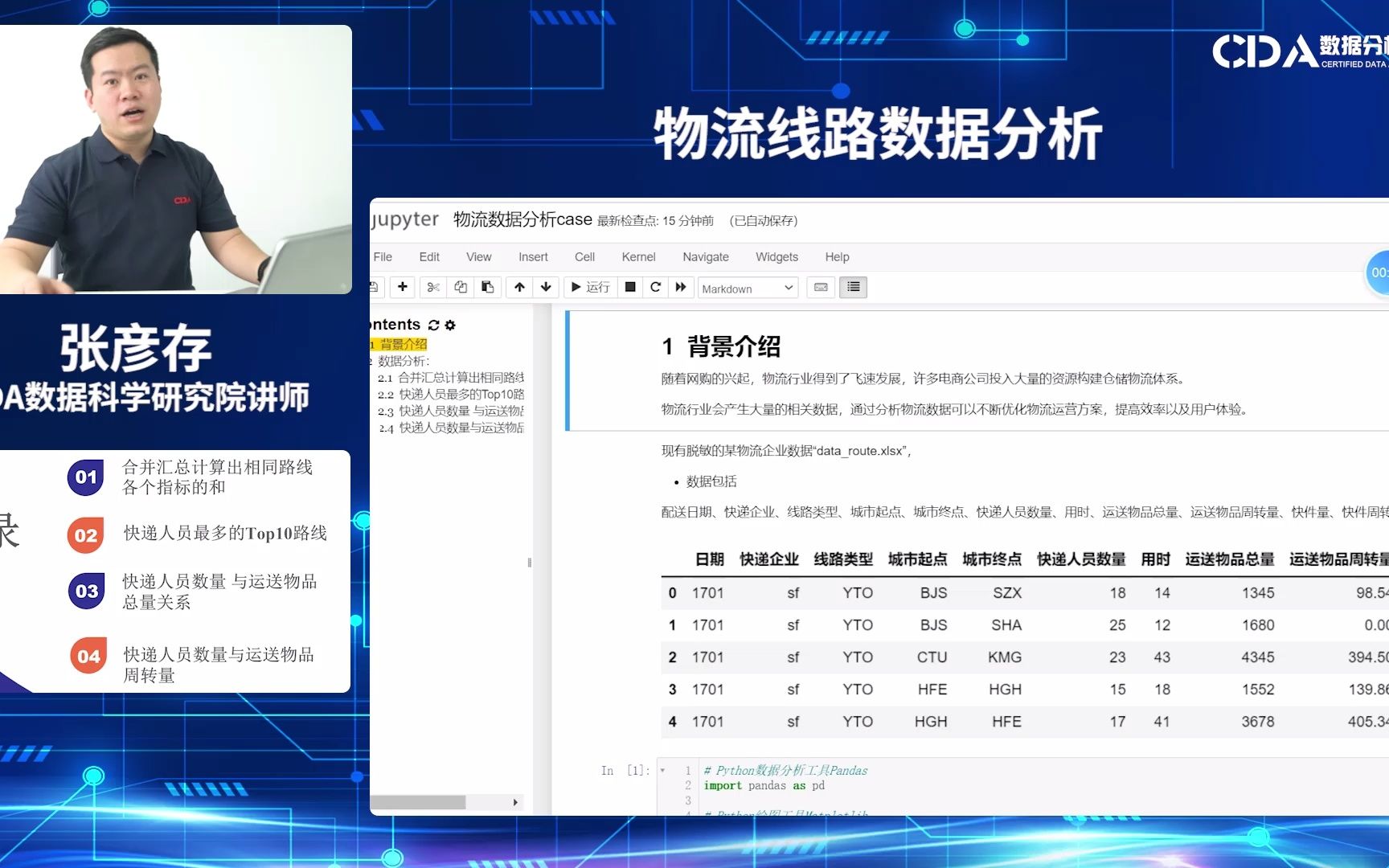Click the contents scrollbar right arrow
Image resolution: width=1389 pixels, height=868 pixels.
[x=515, y=802]
